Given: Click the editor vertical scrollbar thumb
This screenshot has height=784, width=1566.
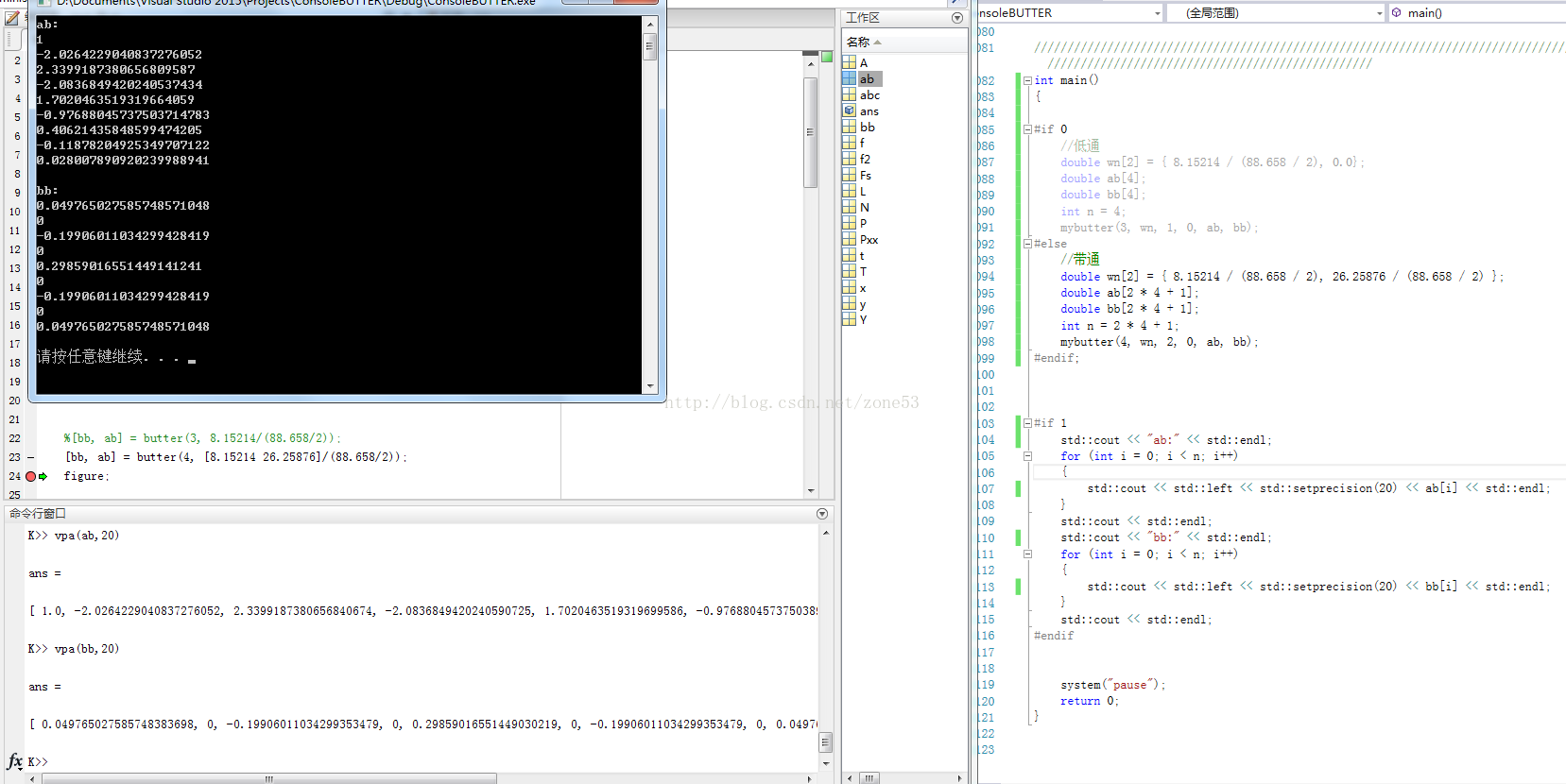Looking at the screenshot, I should click(x=811, y=132).
